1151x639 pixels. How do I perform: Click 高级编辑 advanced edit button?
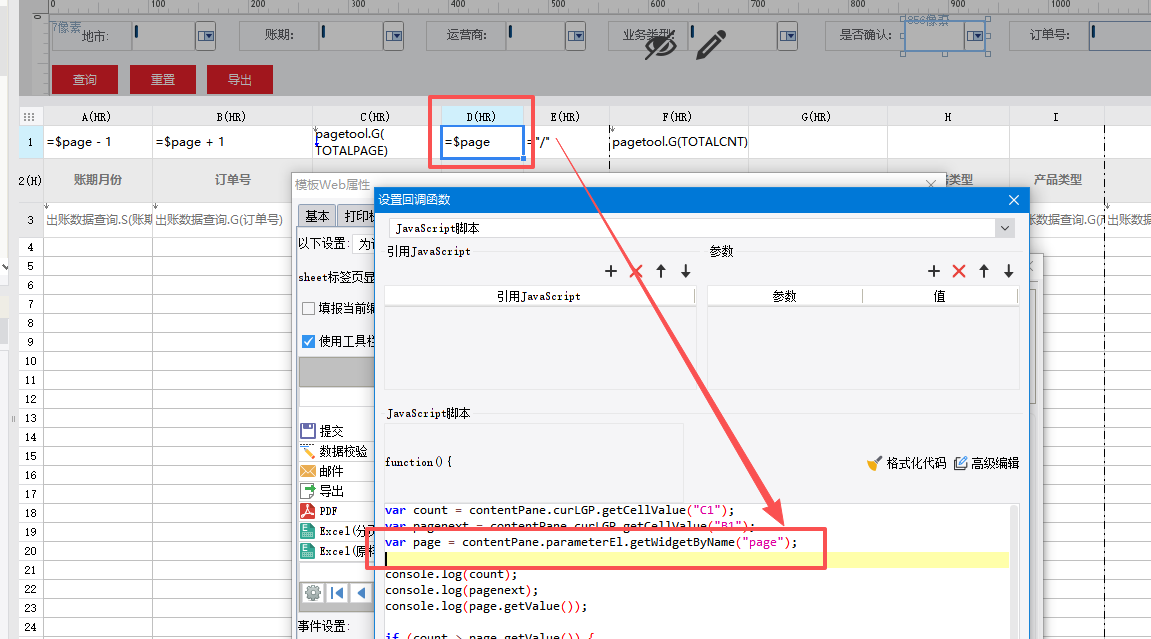click(987, 463)
